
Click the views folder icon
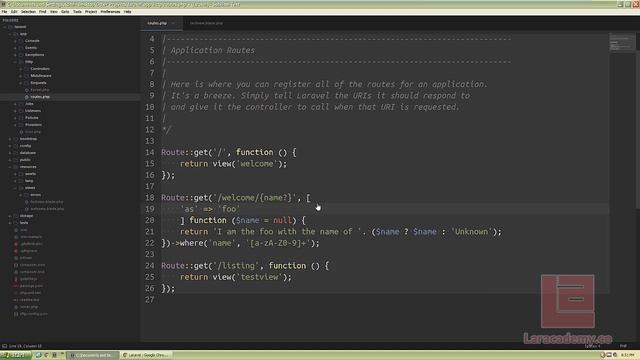pos(21,188)
